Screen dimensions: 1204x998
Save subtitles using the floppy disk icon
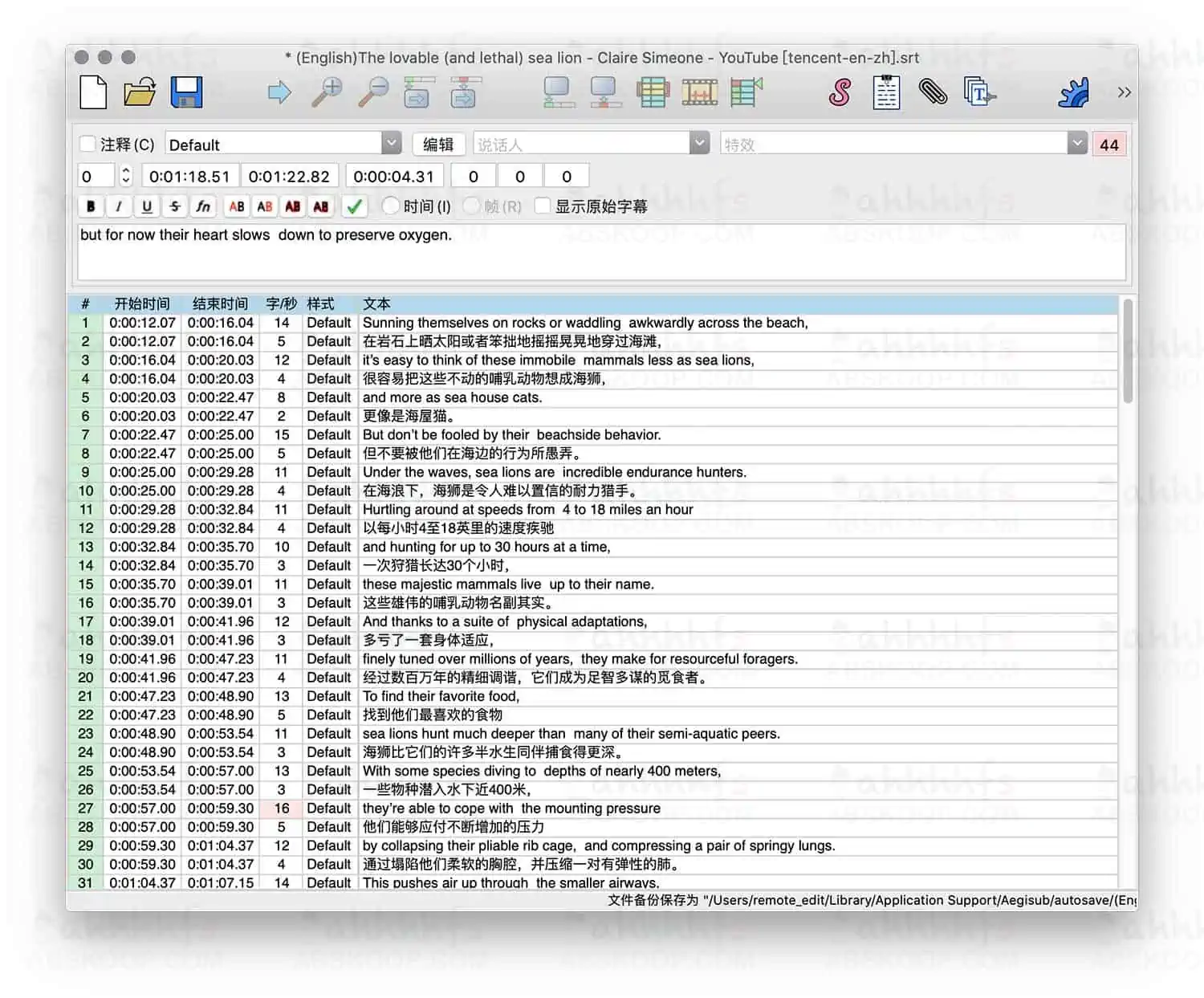[x=186, y=92]
